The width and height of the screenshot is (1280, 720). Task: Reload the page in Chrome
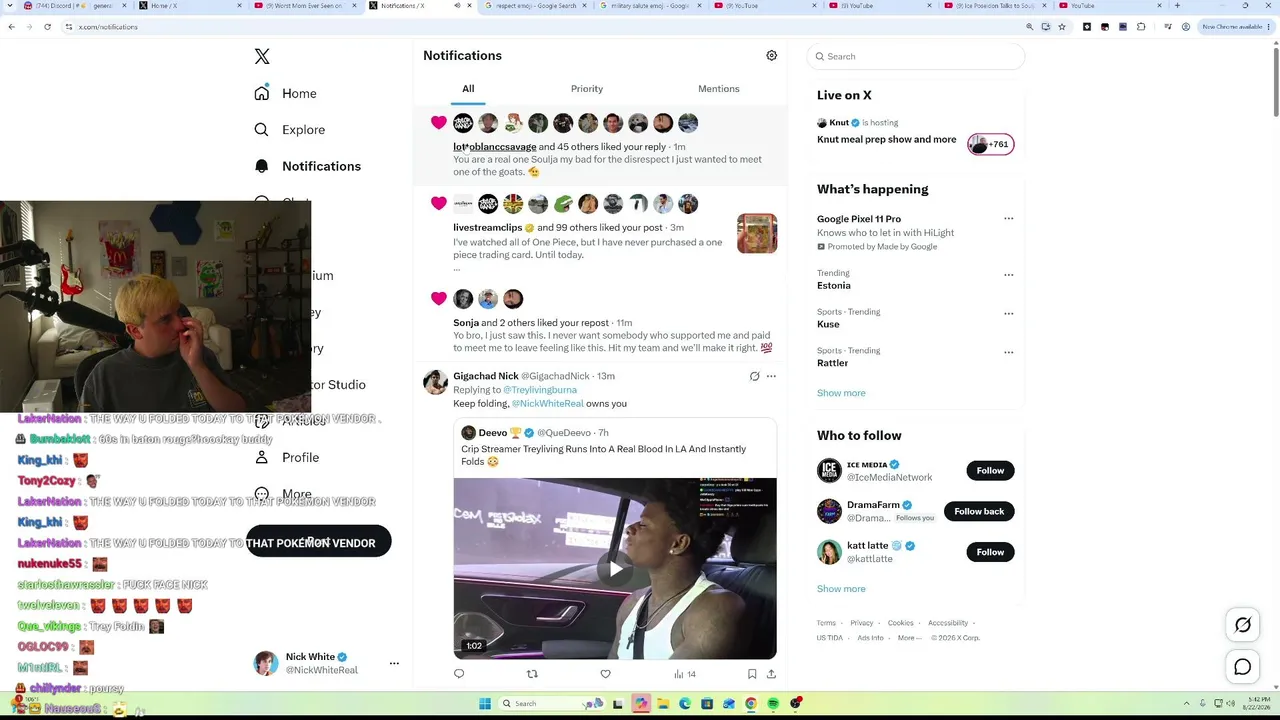pos(47,27)
